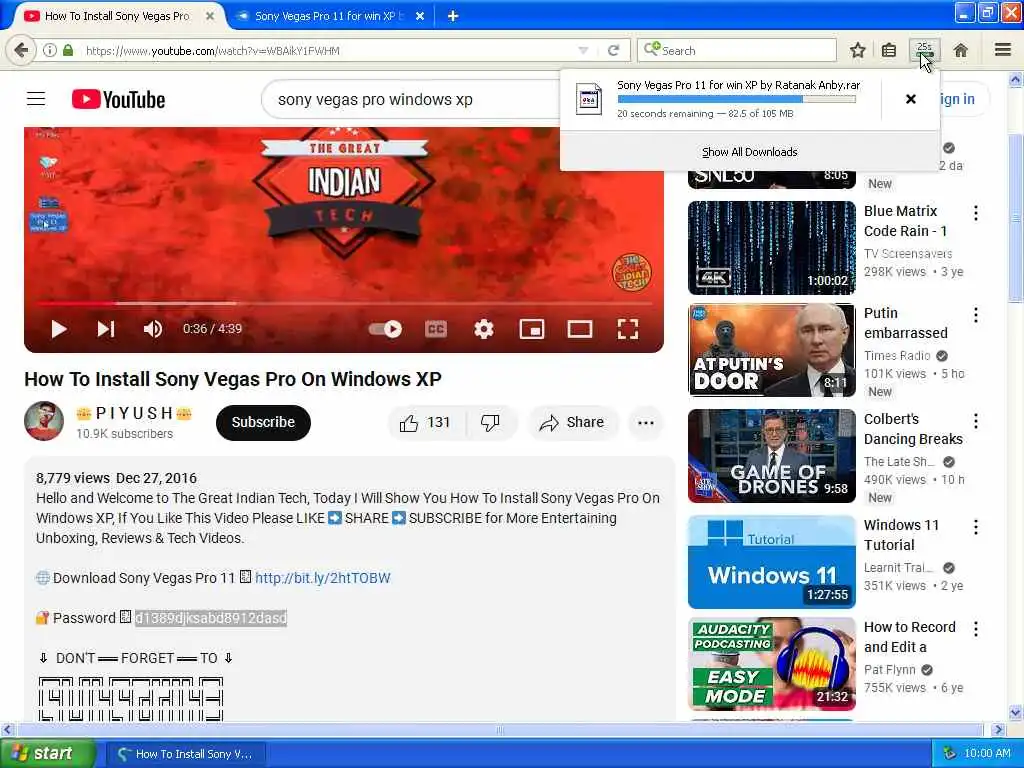This screenshot has height=768, width=1024.
Task: Open address bar history dropdown arrow
Action: point(583,50)
